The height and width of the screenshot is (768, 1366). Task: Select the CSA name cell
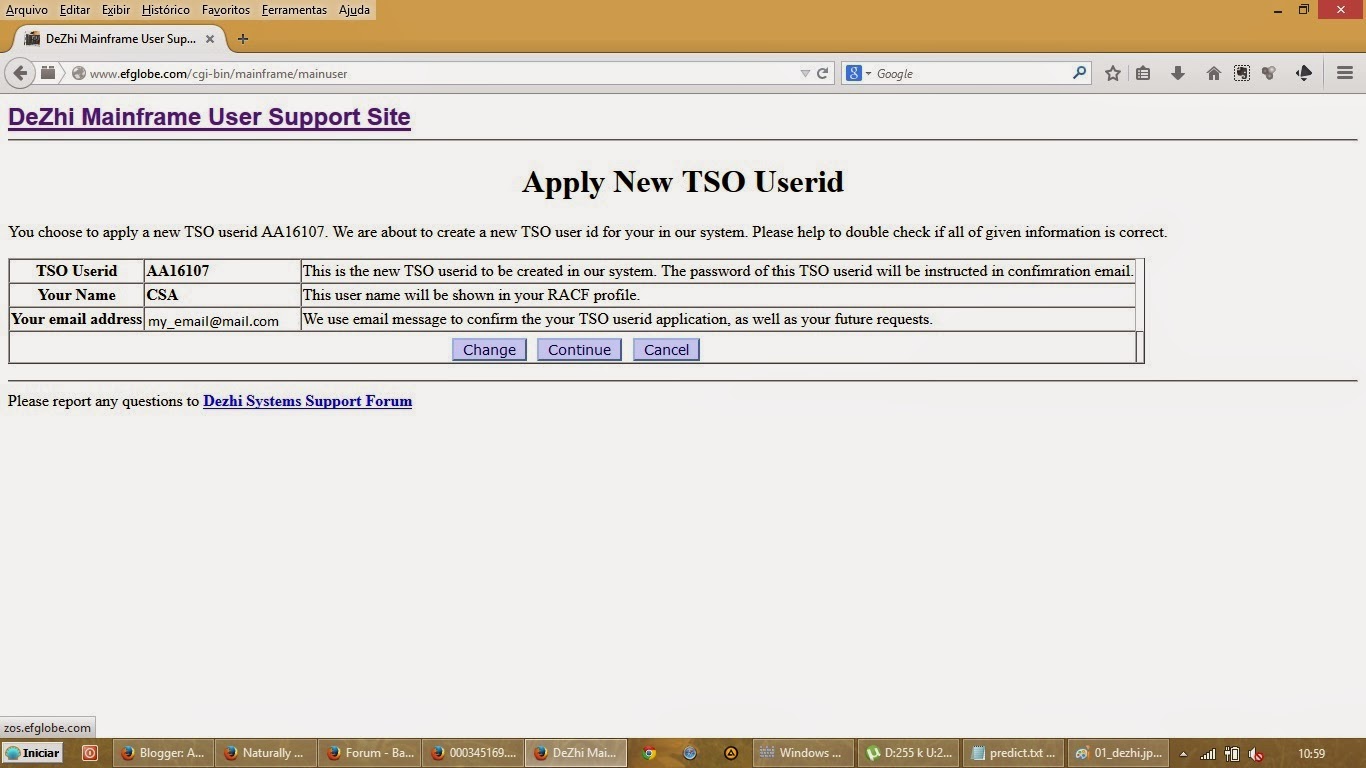(x=222, y=295)
